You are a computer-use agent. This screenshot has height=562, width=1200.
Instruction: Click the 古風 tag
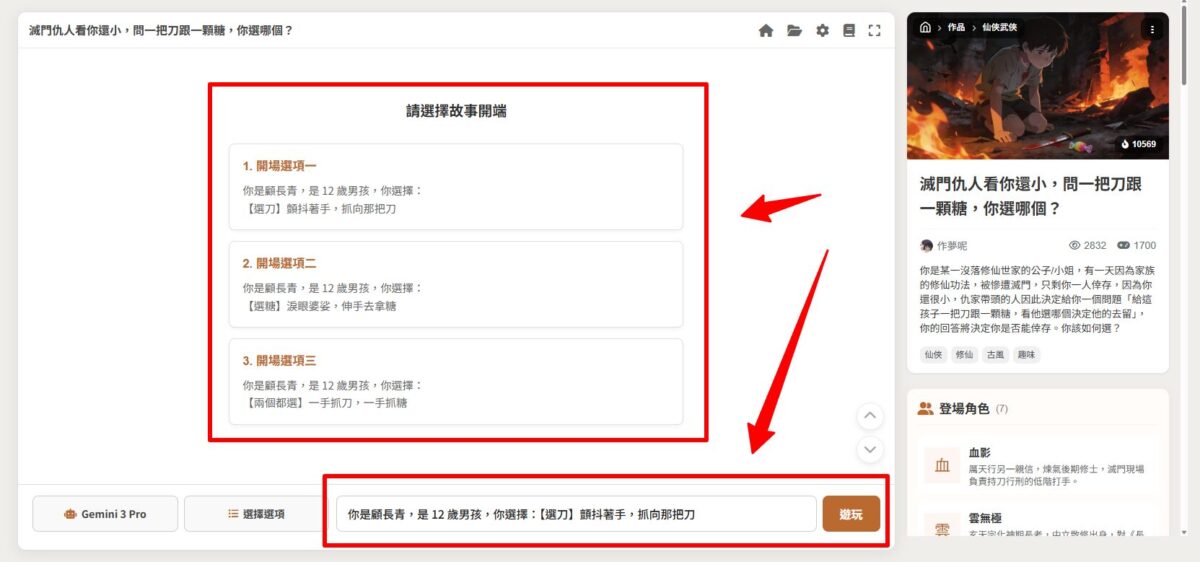tap(995, 354)
